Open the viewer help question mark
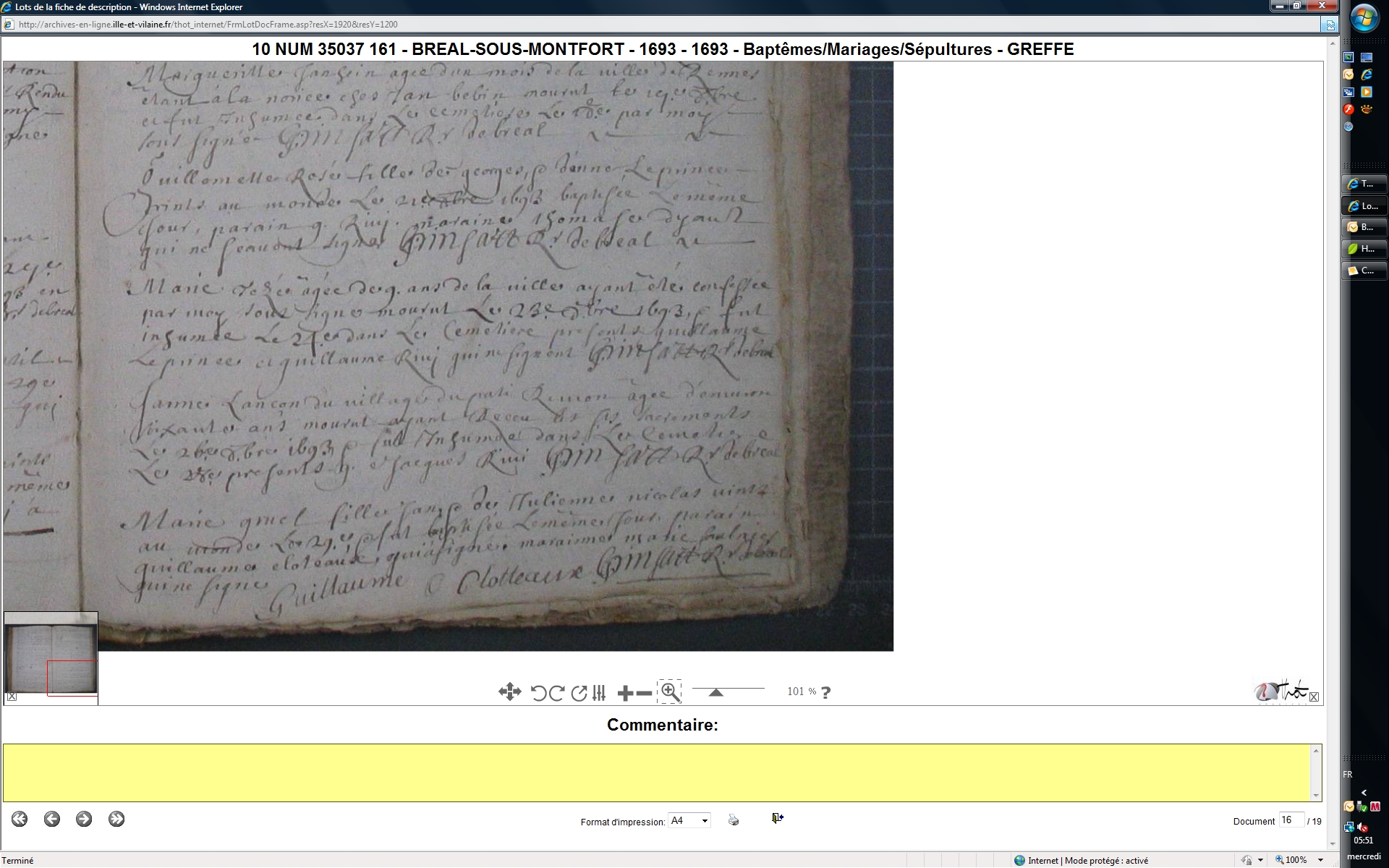Screen dimensions: 1389x868 (826, 692)
